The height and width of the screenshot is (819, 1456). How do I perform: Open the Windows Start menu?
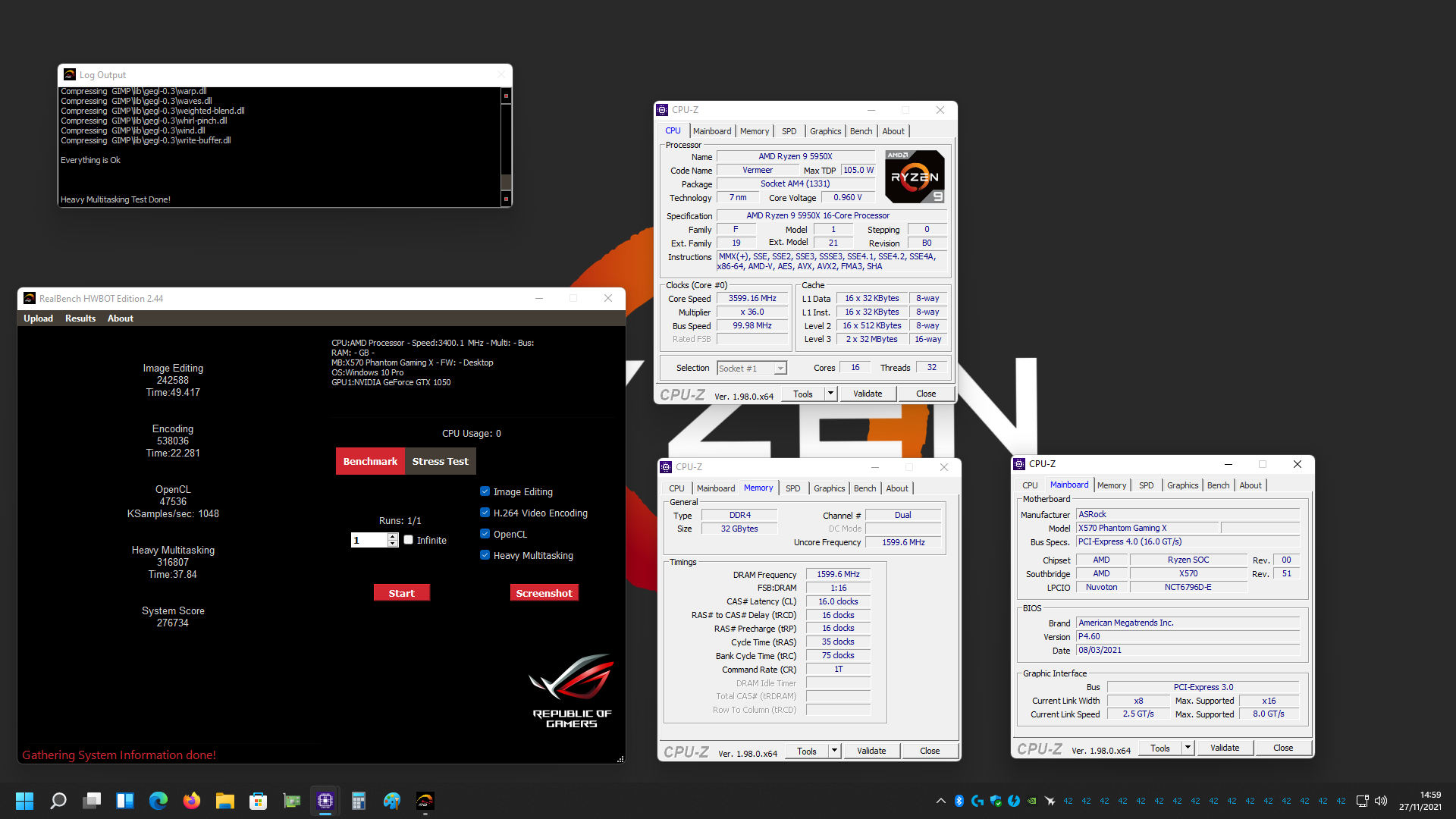24,801
